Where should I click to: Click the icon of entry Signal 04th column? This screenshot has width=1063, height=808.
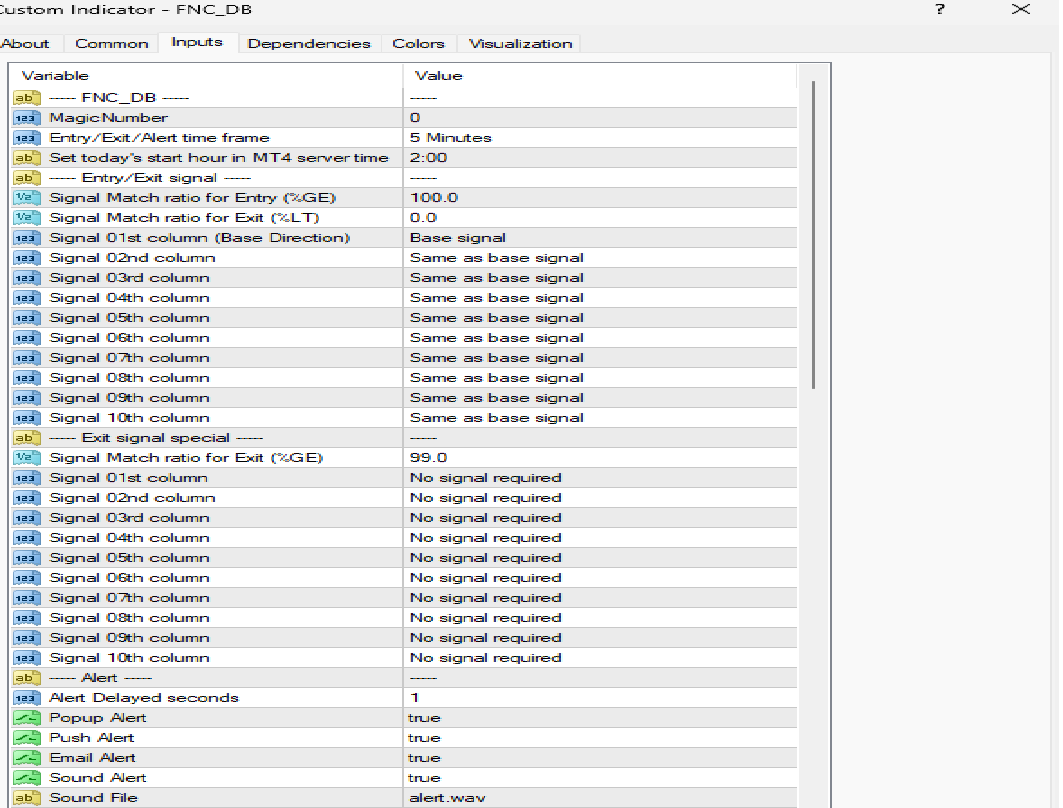(x=26, y=298)
